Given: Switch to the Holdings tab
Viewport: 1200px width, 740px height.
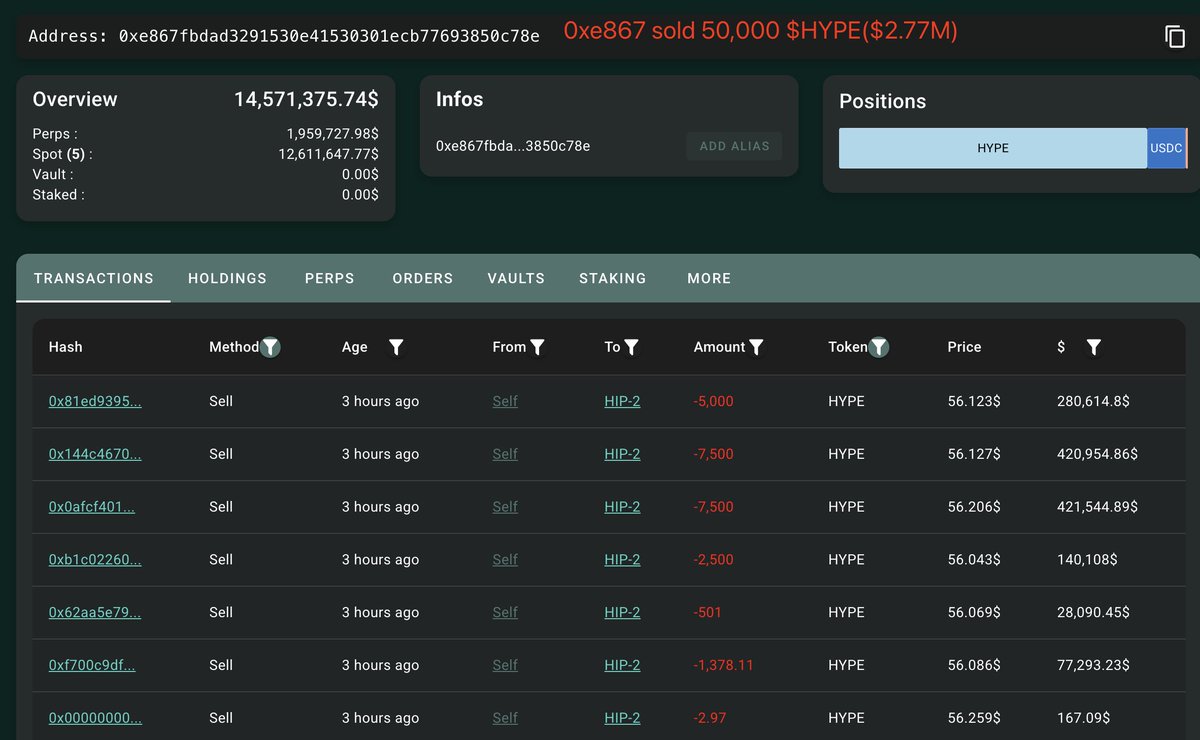Looking at the screenshot, I should point(228,278).
